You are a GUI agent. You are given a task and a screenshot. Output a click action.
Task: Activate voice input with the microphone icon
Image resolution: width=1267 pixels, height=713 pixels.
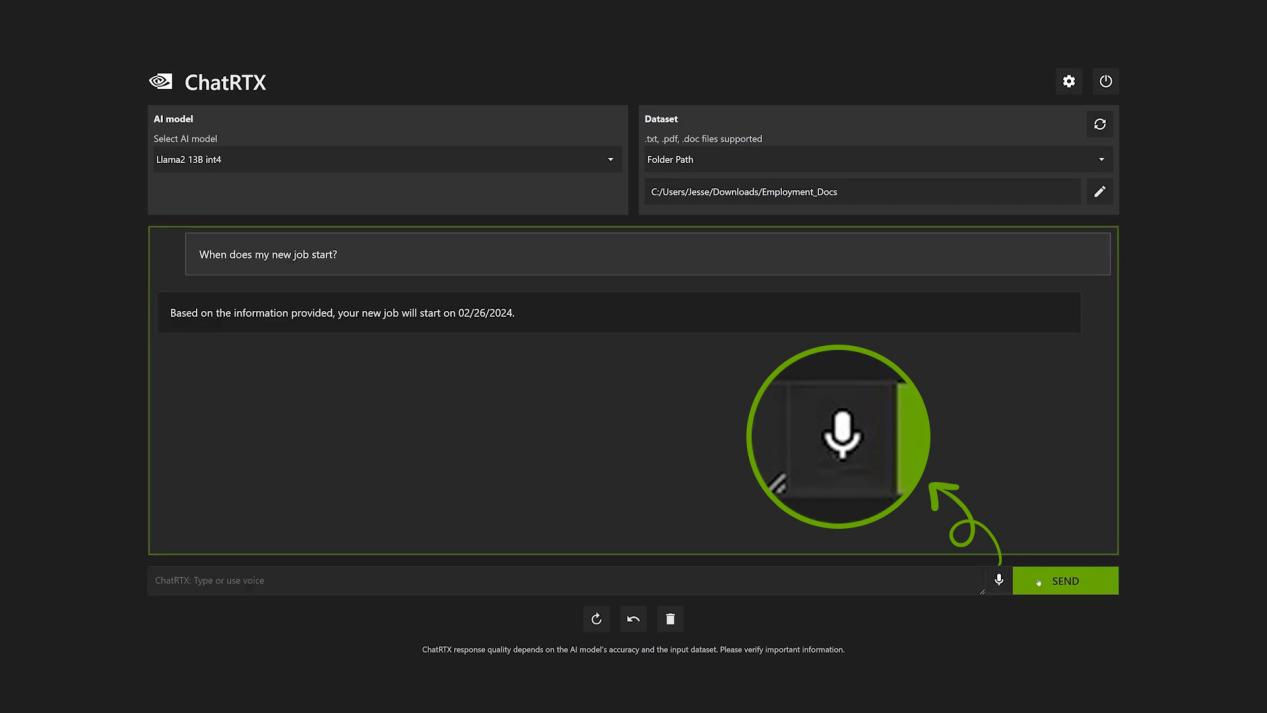[x=998, y=580]
